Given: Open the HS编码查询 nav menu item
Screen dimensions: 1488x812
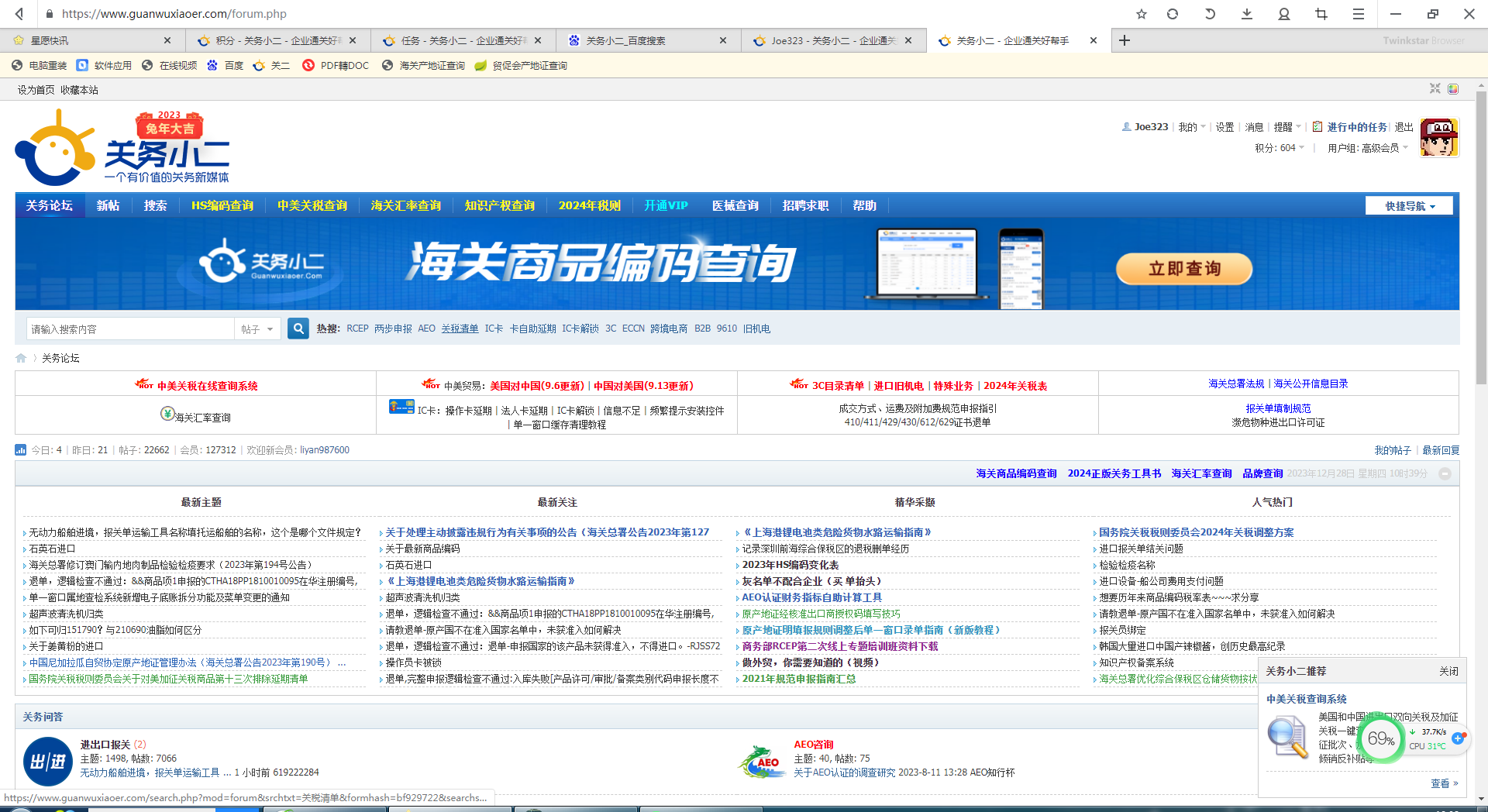Looking at the screenshot, I should tap(222, 205).
